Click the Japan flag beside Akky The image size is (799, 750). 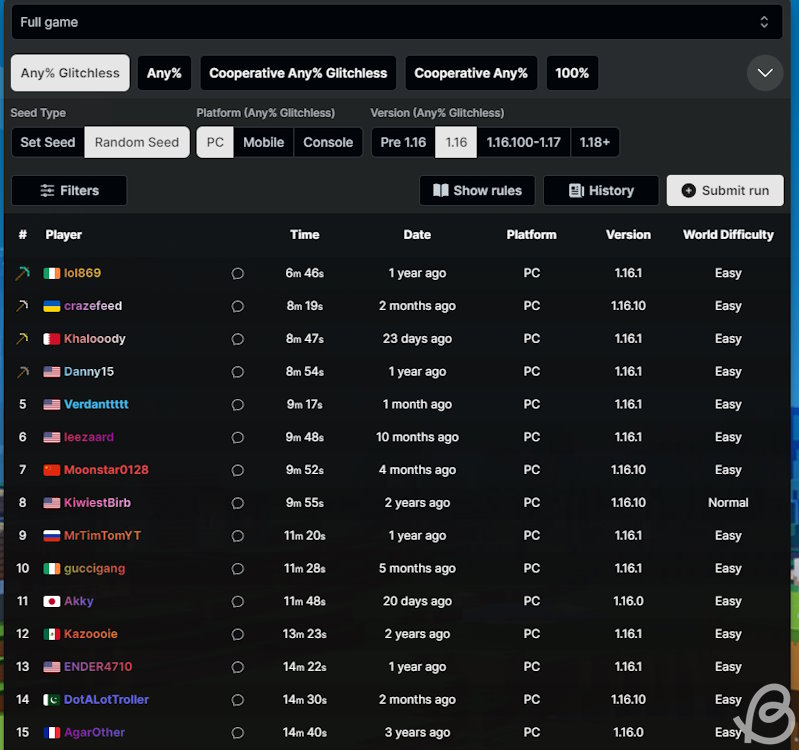[52, 601]
